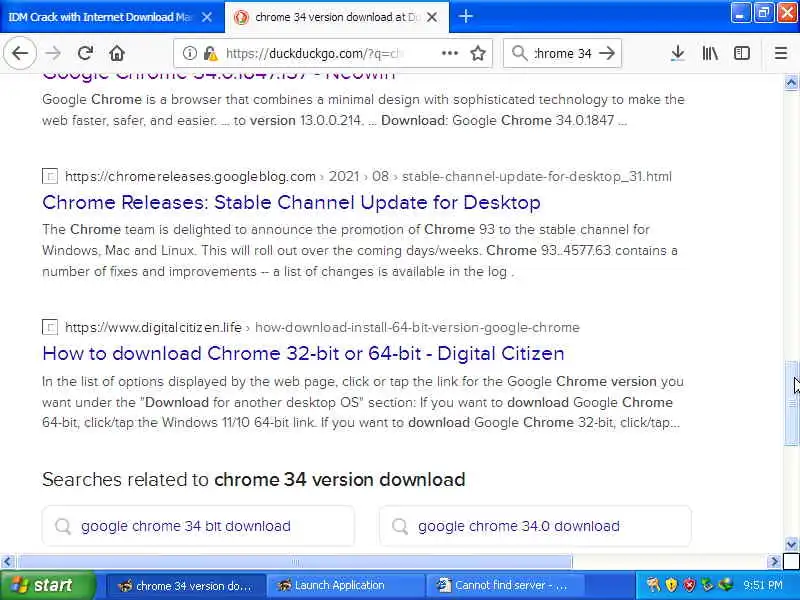Go back to the previous page
Image resolution: width=800 pixels, height=600 pixels.
20,53
